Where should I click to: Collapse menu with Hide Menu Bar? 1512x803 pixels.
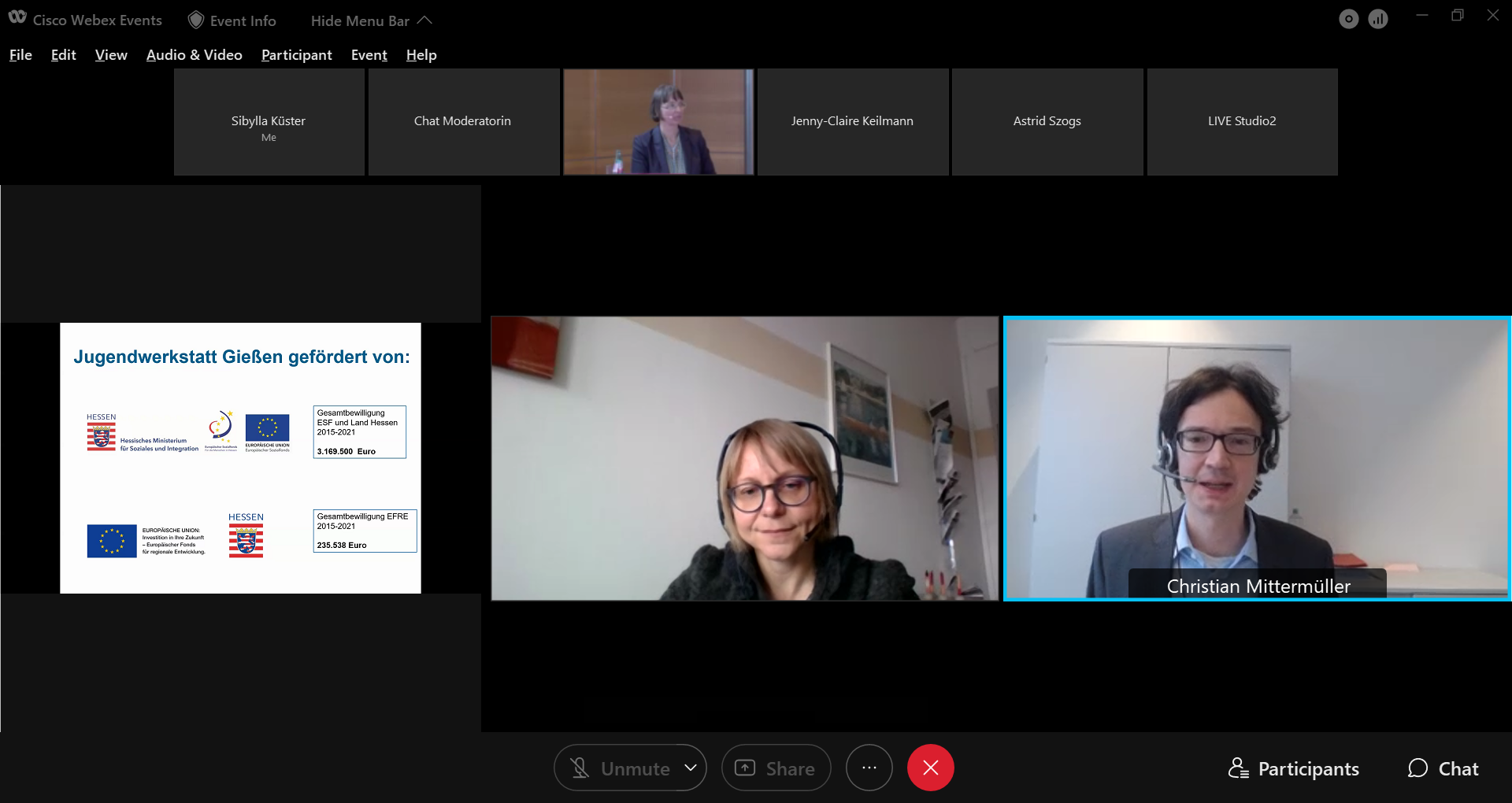tap(371, 20)
